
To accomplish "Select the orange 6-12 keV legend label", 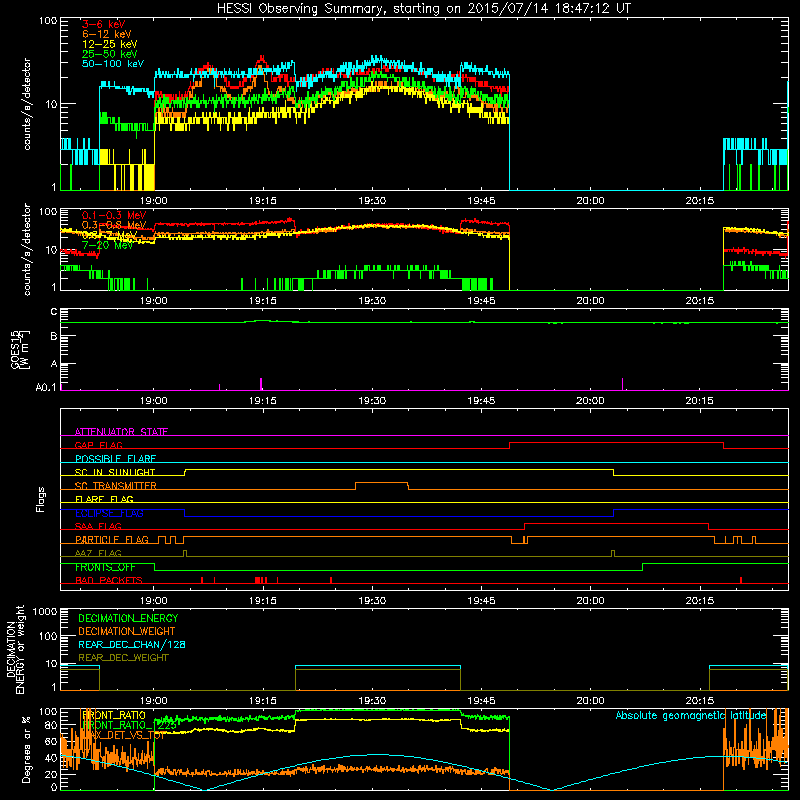I will 106,34.
